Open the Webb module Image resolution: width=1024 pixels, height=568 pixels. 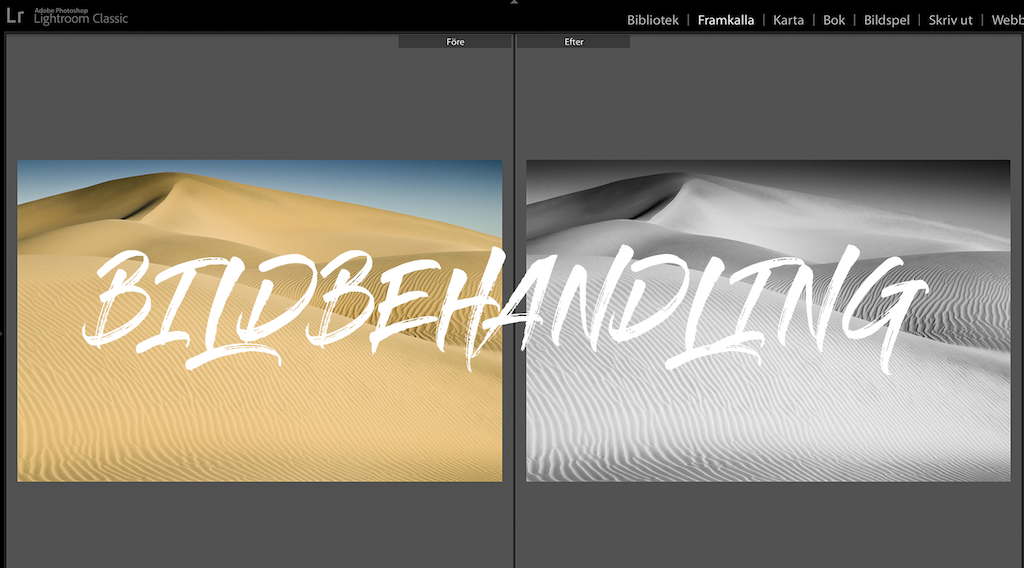1007,20
